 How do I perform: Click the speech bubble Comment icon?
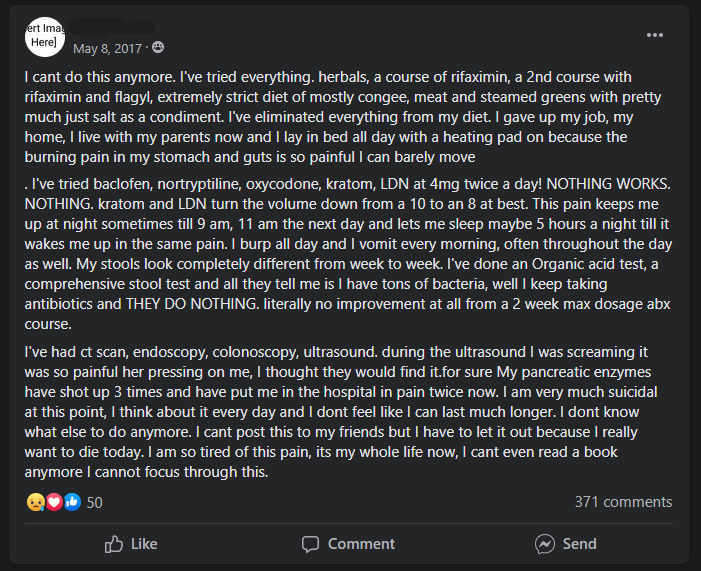click(310, 544)
